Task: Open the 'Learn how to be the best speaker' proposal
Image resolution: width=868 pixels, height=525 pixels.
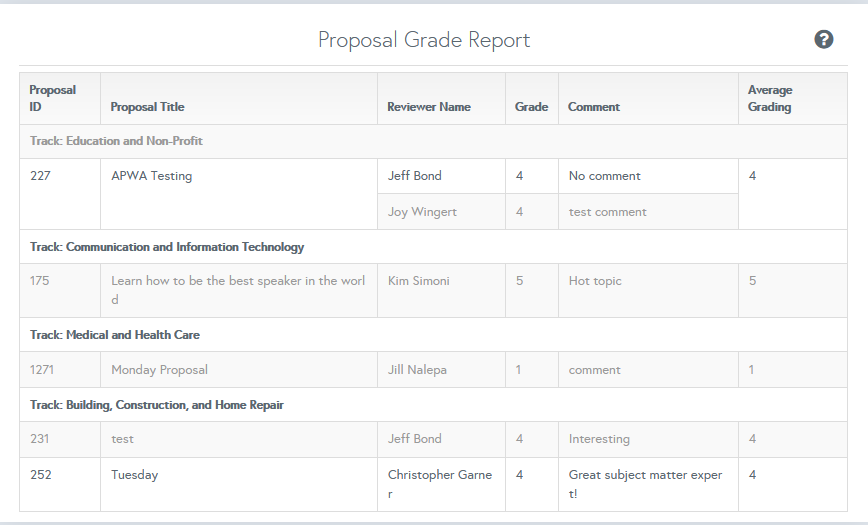Action: click(x=238, y=281)
